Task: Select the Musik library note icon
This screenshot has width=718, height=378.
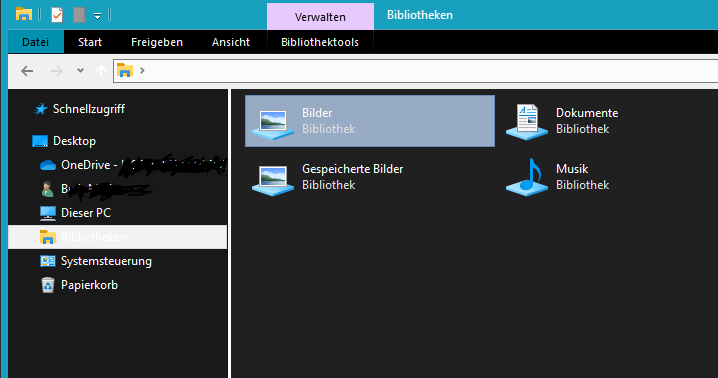Action: click(527, 178)
